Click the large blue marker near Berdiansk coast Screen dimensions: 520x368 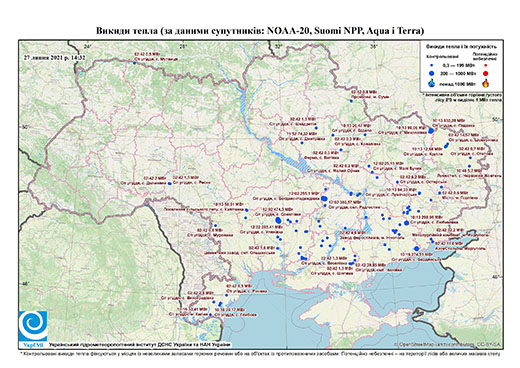pos(416,248)
